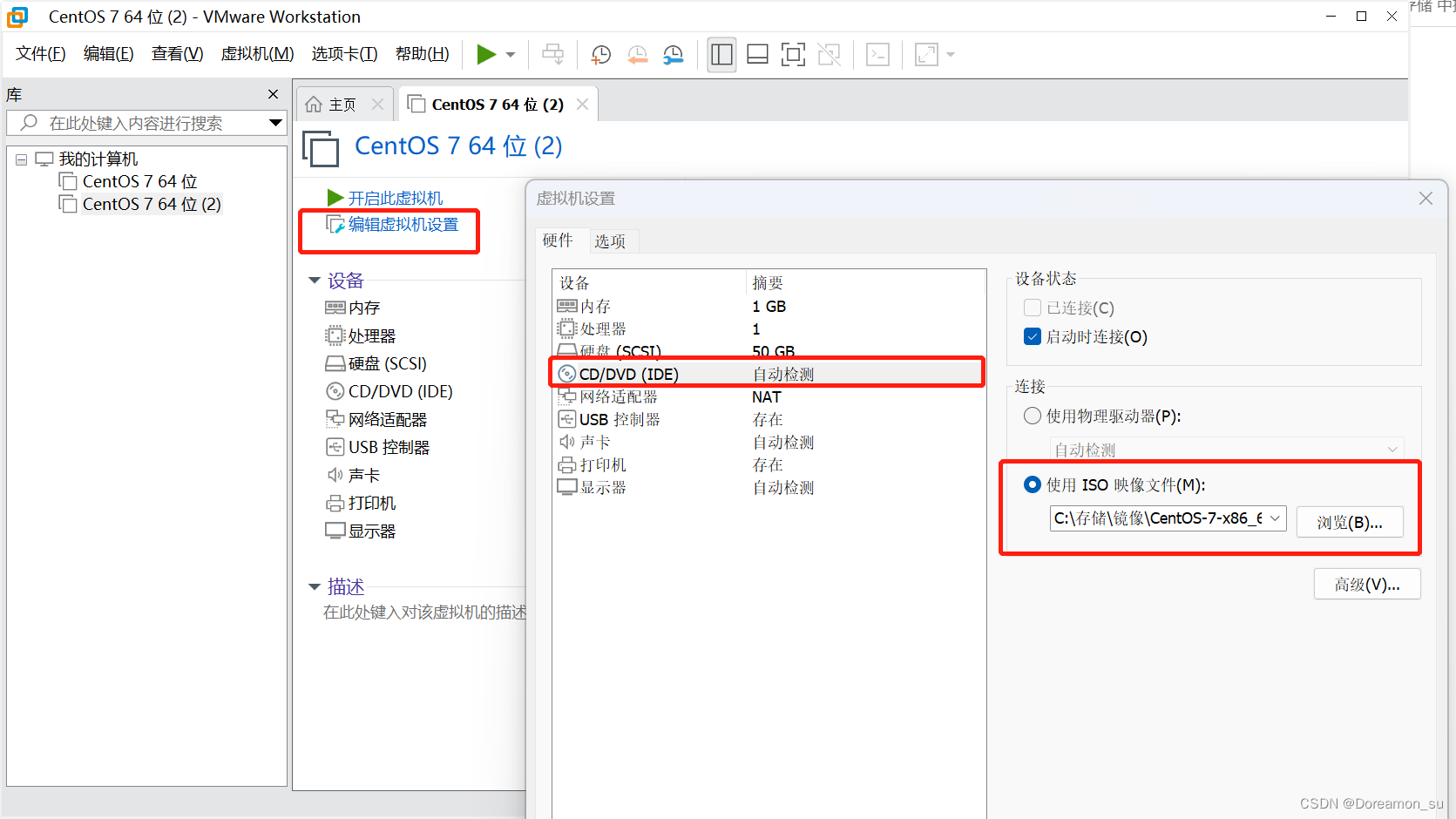Select CentOS 7 64 位 (2) in library tree
1456x819 pixels.
click(152, 204)
